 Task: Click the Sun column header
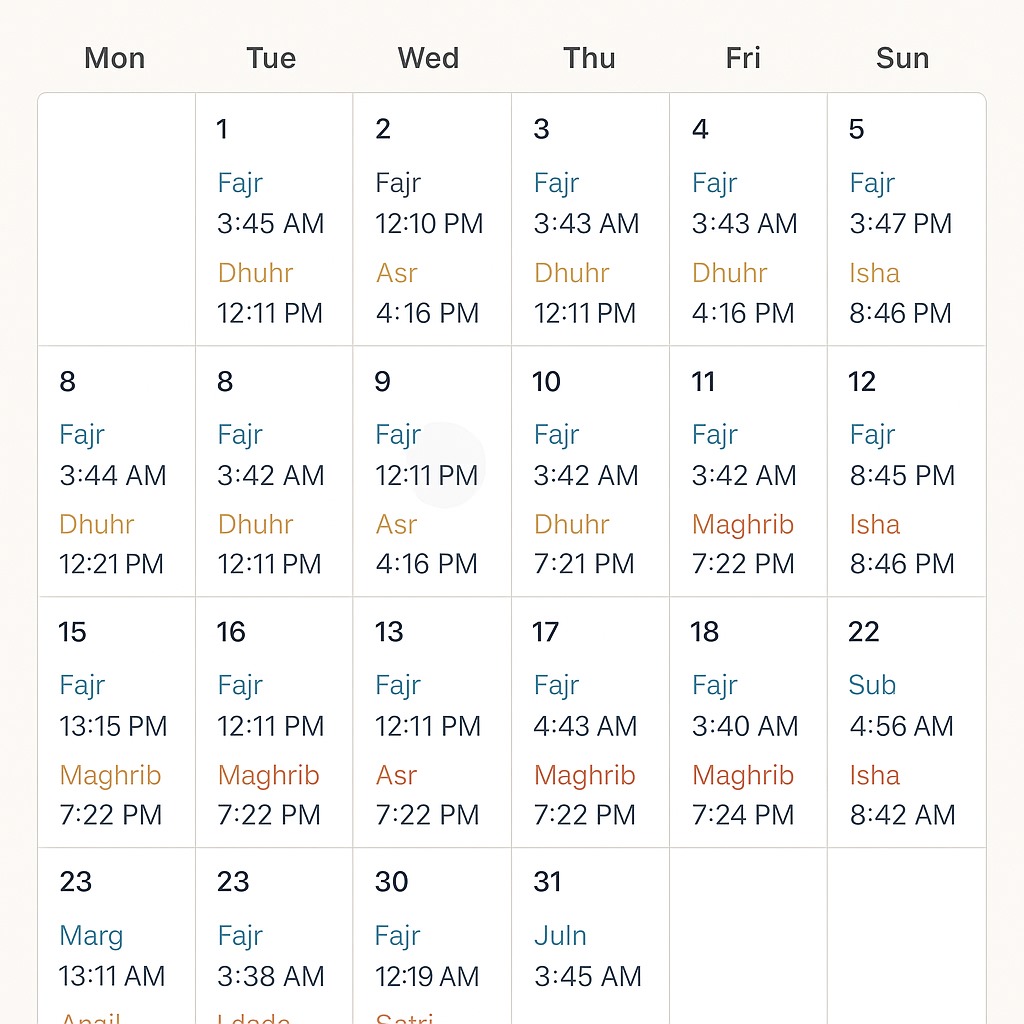(902, 59)
